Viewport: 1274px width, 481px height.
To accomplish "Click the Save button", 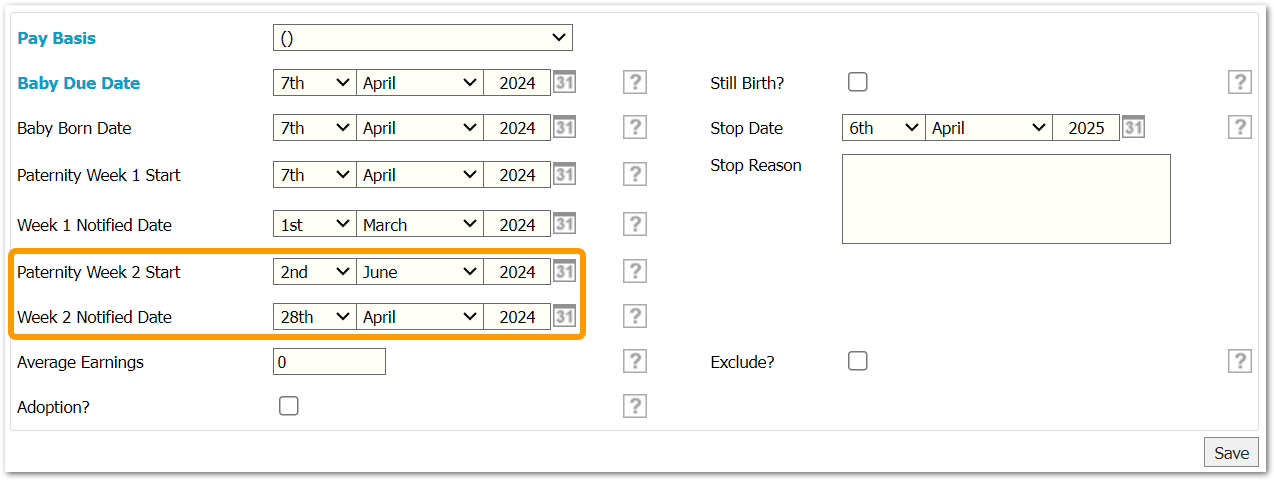I will pyautogui.click(x=1231, y=453).
